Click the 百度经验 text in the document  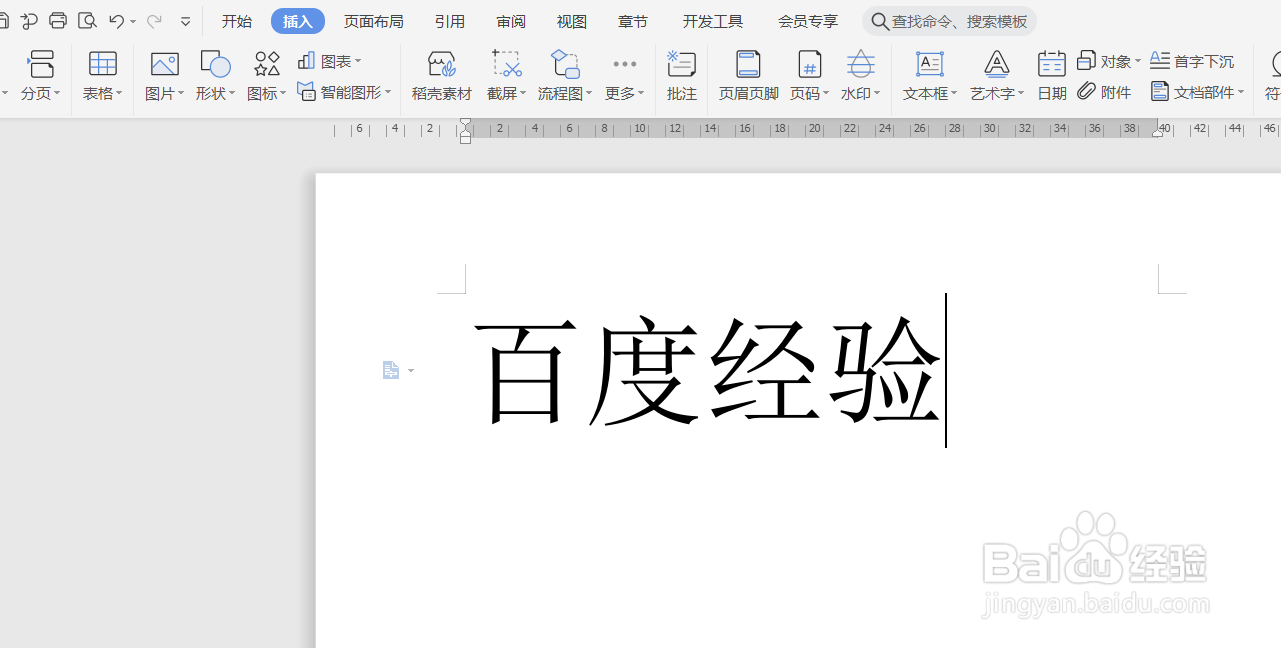(706, 371)
